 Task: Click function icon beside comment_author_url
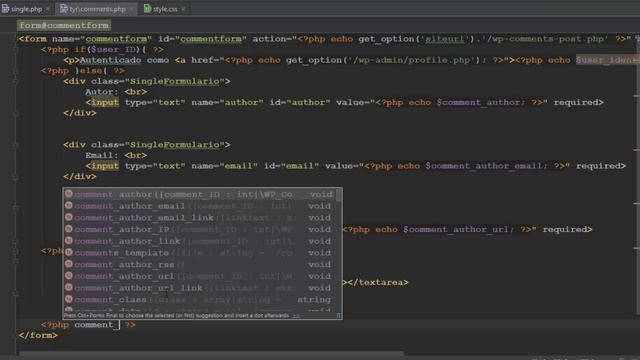coord(69,276)
